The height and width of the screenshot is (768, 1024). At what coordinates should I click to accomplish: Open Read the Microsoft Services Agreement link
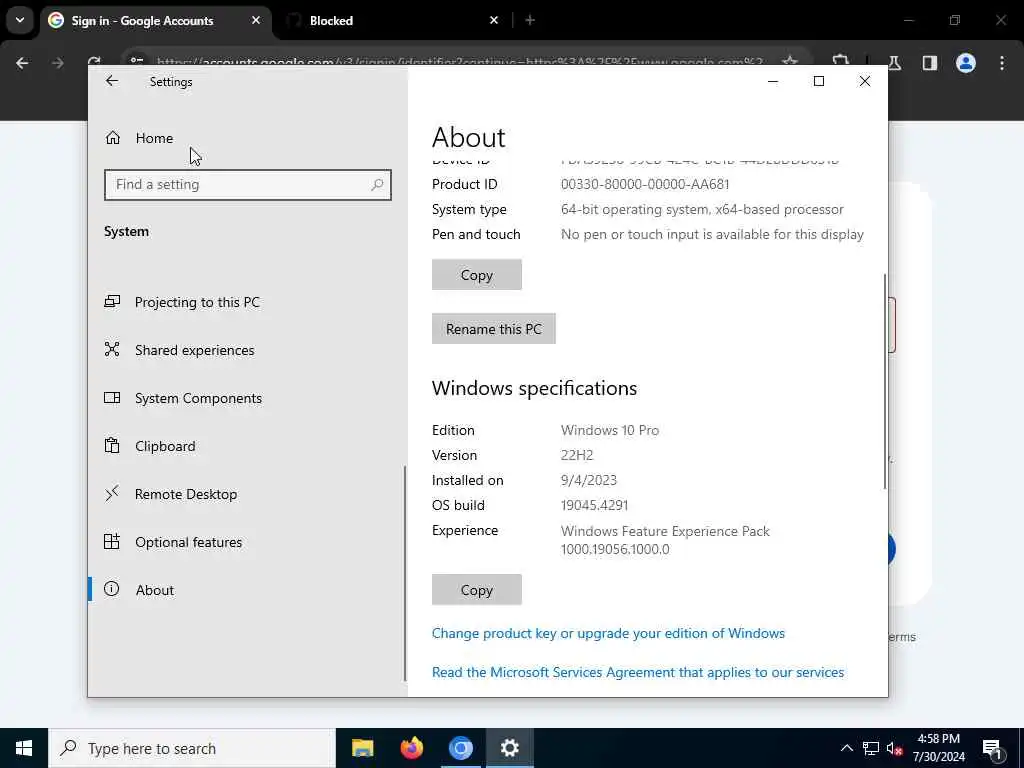[x=638, y=673]
